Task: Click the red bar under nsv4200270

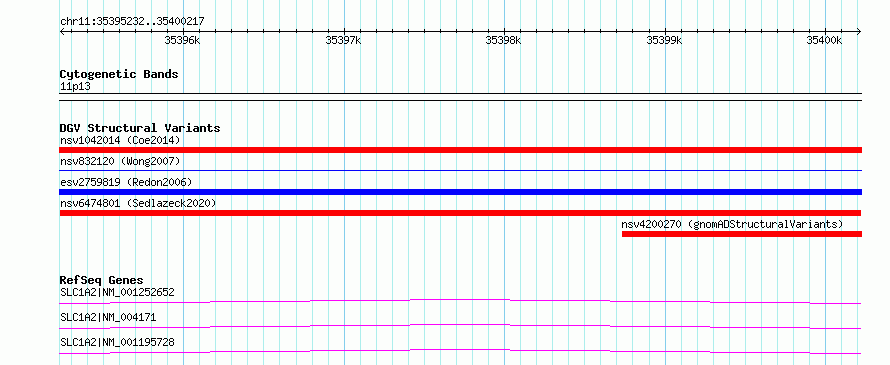Action: coord(742,234)
